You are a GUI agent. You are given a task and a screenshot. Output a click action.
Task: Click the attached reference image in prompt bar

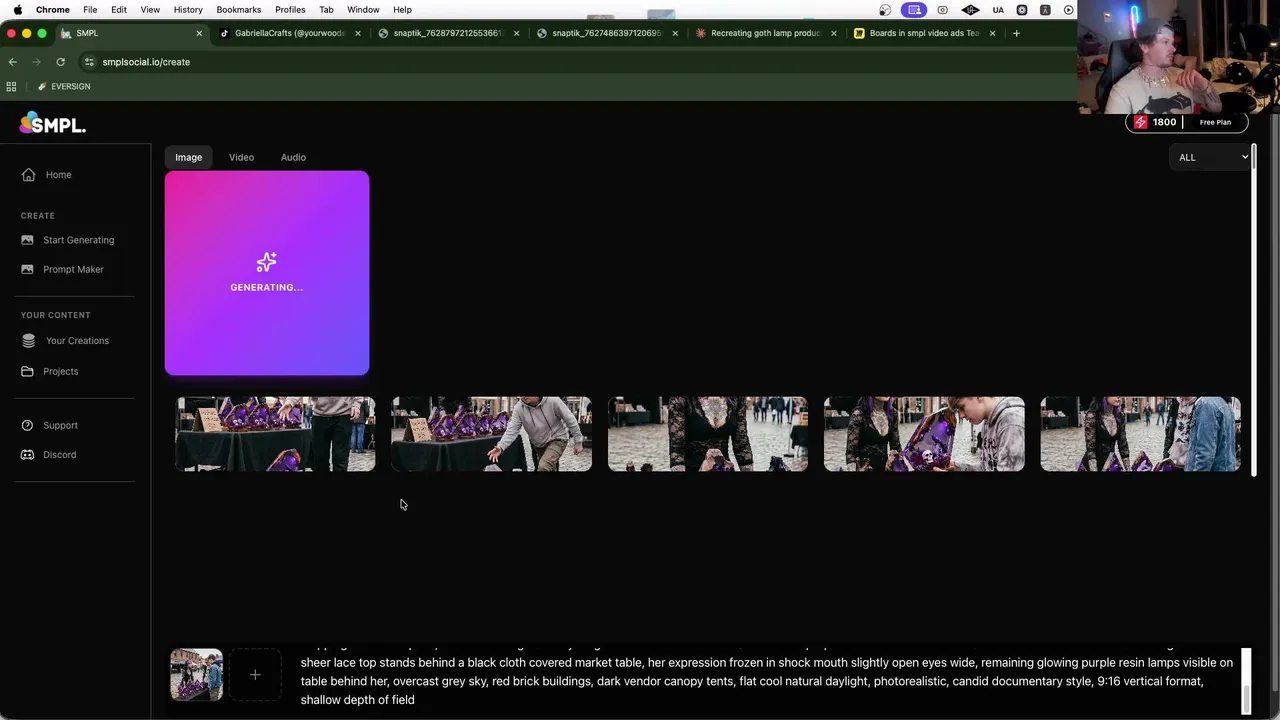click(196, 675)
